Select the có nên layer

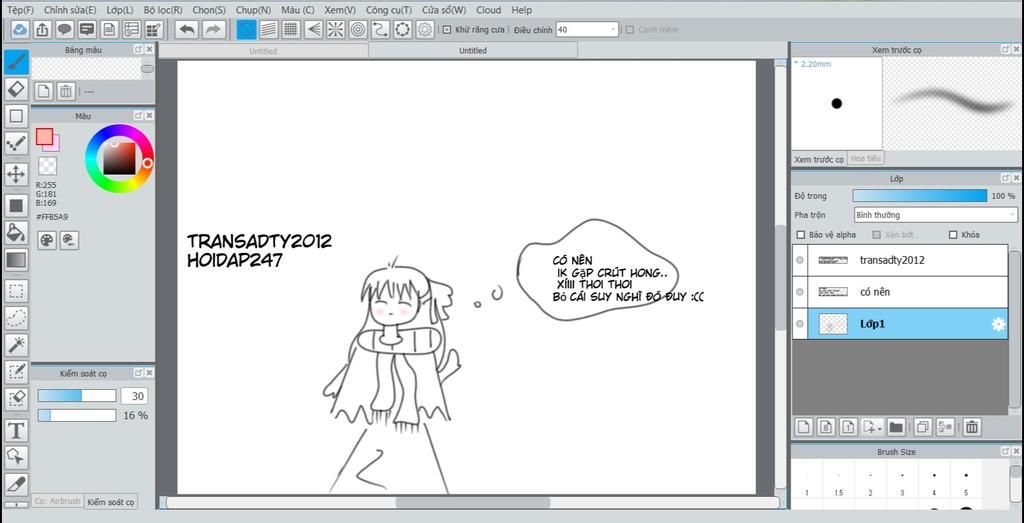[x=908, y=292]
